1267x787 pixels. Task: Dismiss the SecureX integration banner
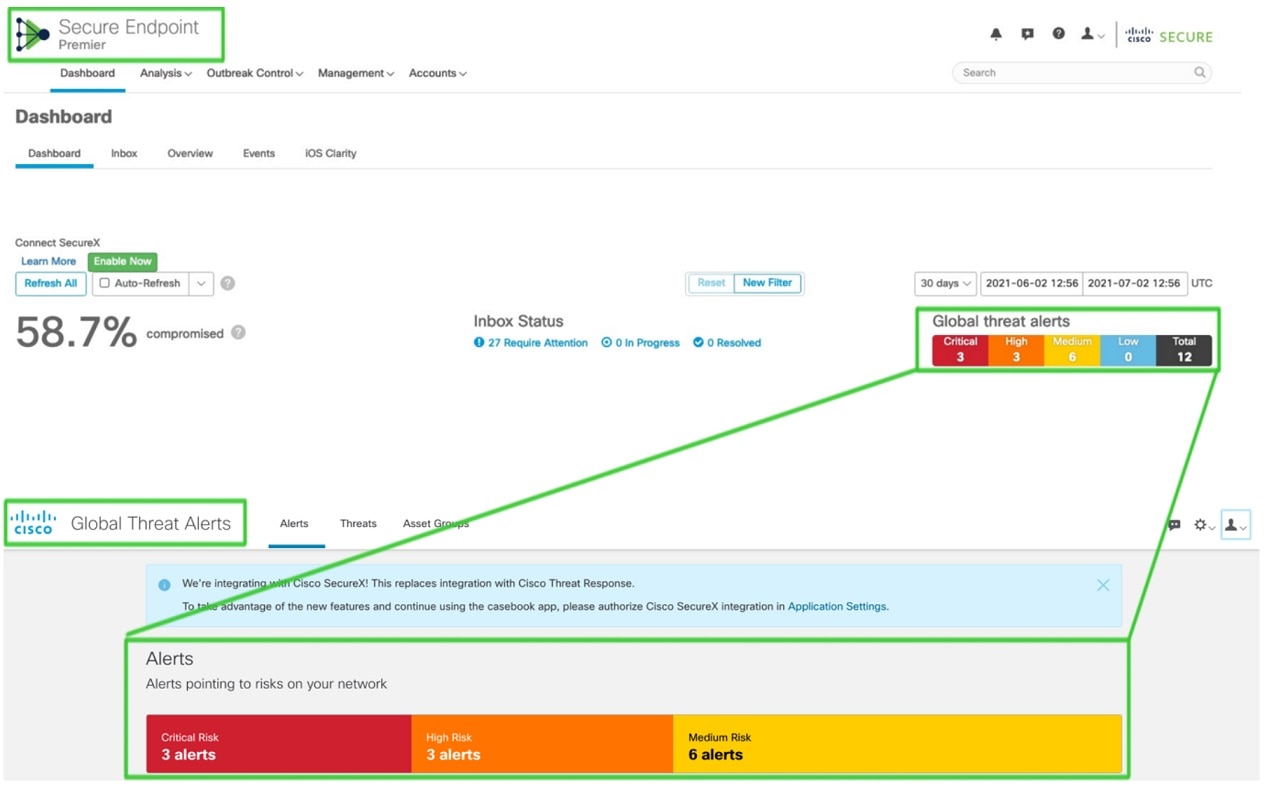(x=1103, y=585)
